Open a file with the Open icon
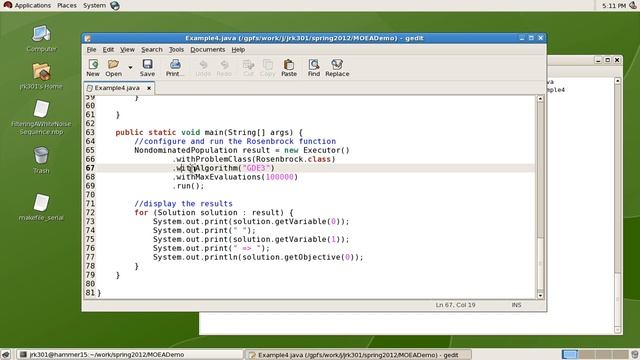The image size is (640, 360). (113, 68)
